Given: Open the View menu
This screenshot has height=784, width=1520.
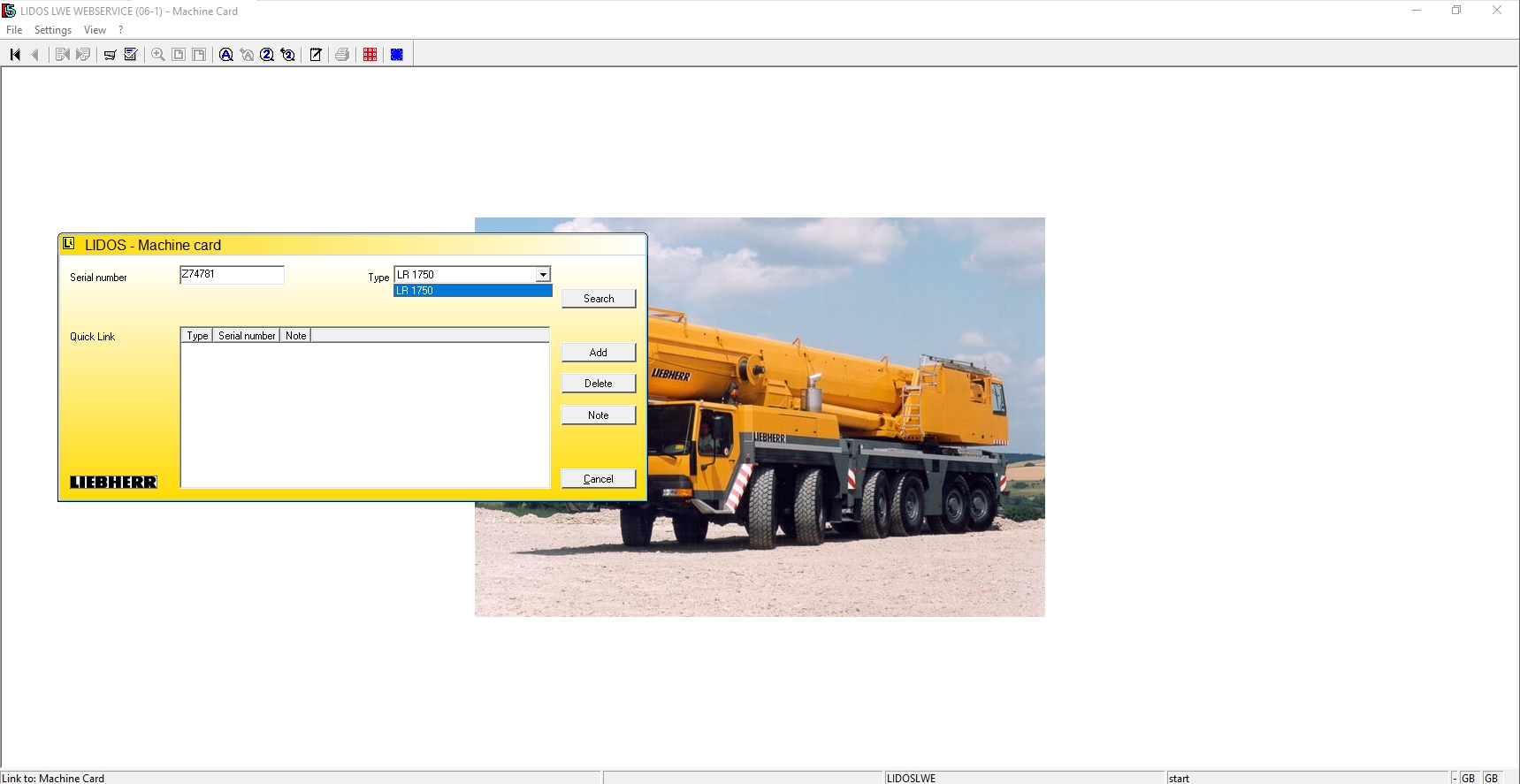Looking at the screenshot, I should [95, 30].
